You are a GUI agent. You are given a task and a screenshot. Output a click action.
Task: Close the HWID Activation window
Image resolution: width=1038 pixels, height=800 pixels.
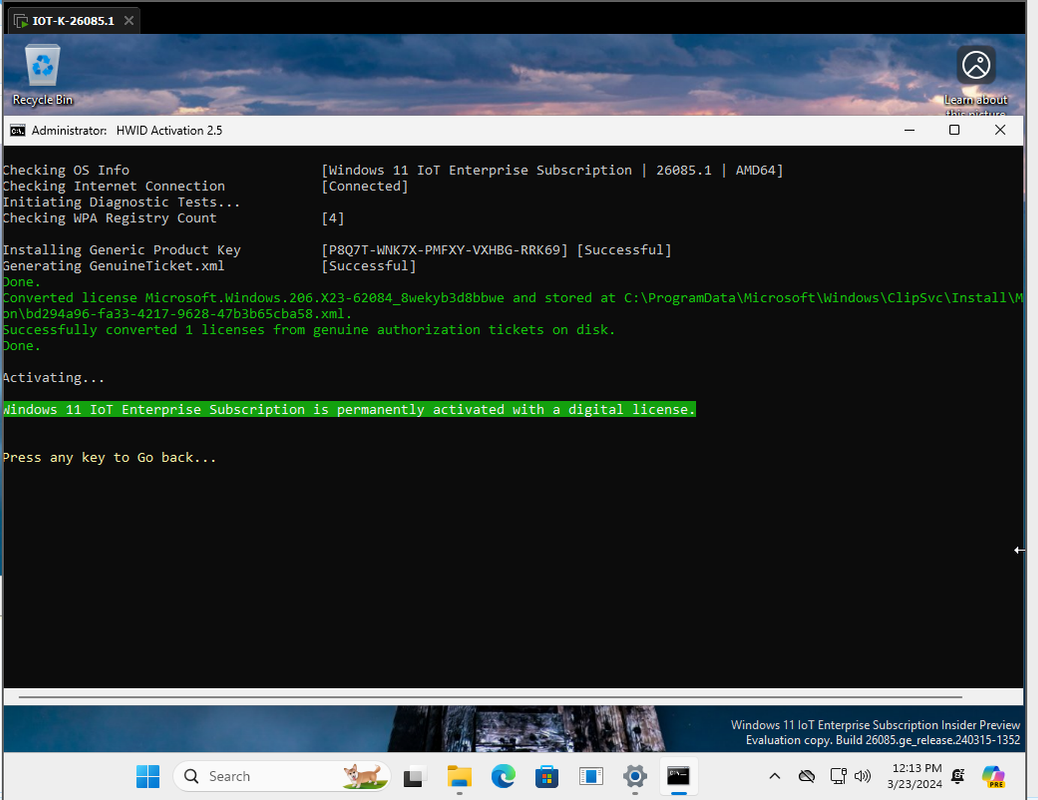1000,130
